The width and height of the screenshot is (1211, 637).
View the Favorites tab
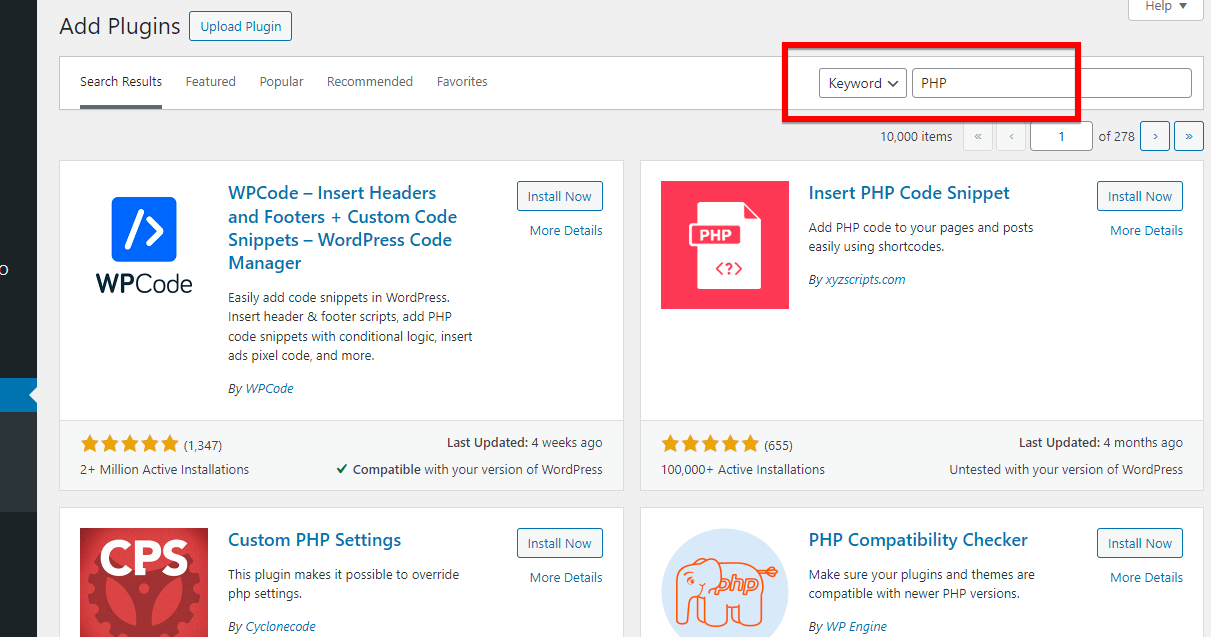(x=462, y=82)
